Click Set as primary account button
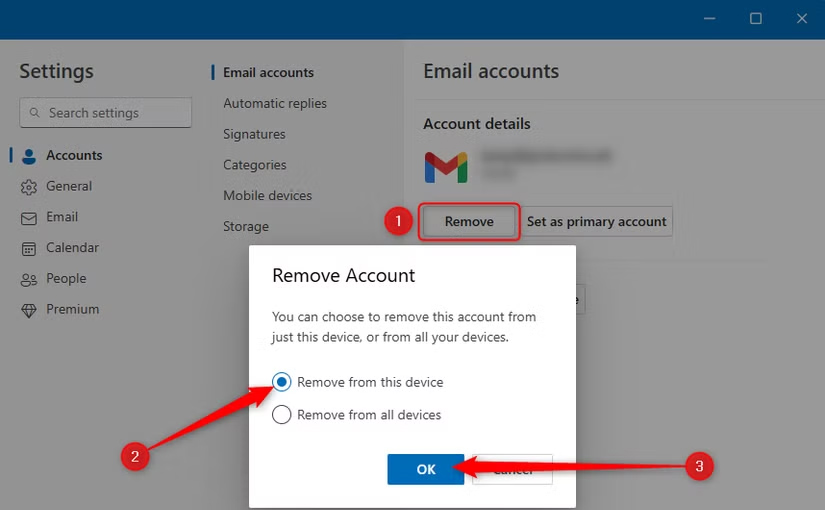Screen dimensions: 825x510 (x=596, y=222)
